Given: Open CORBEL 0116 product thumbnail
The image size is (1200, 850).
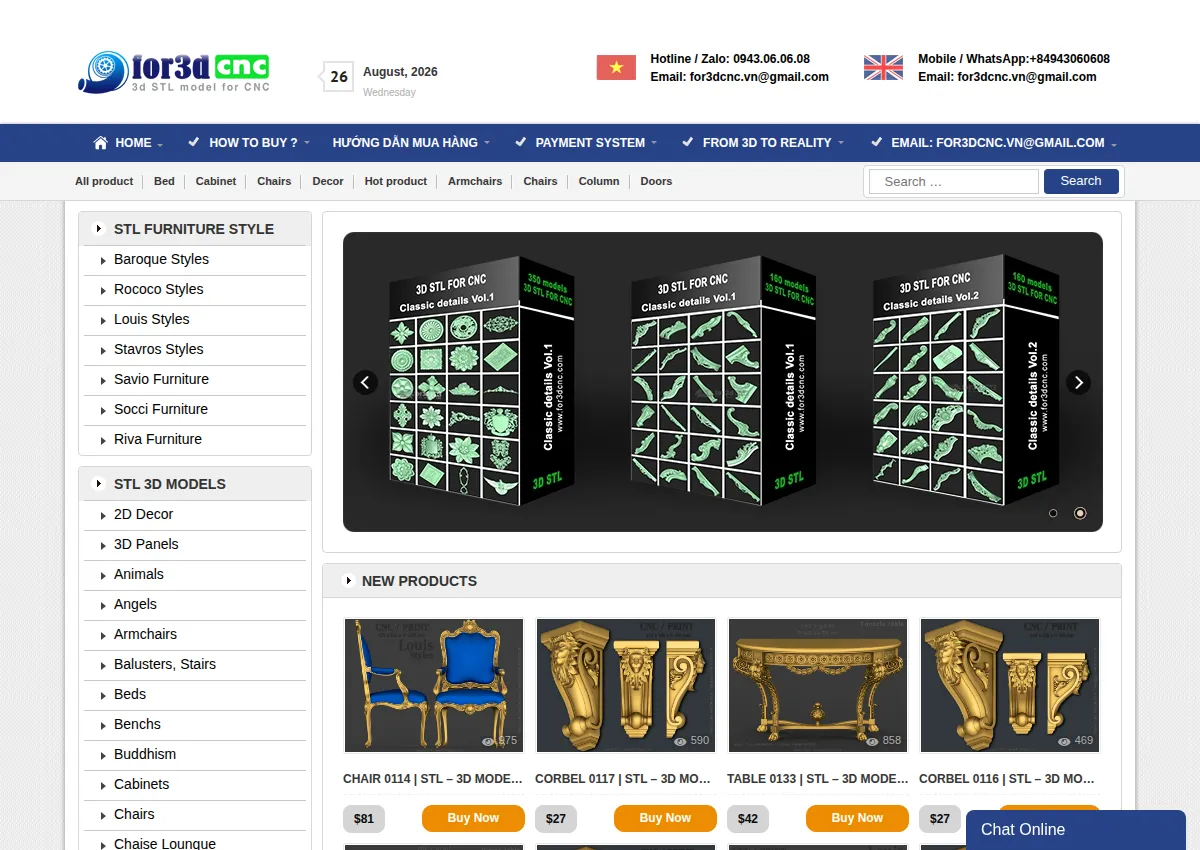Looking at the screenshot, I should click(x=1009, y=685).
